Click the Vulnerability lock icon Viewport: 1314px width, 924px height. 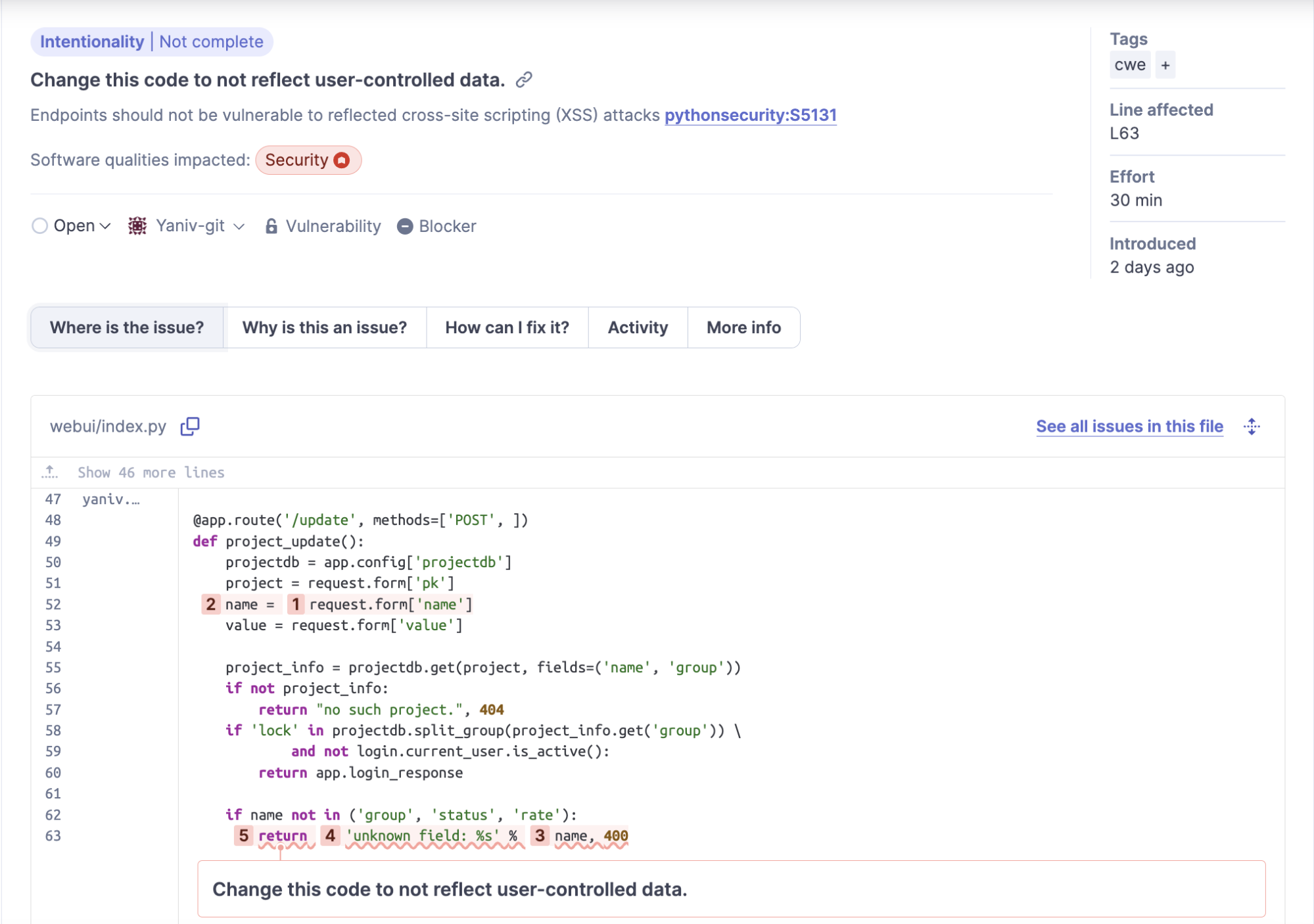[271, 226]
